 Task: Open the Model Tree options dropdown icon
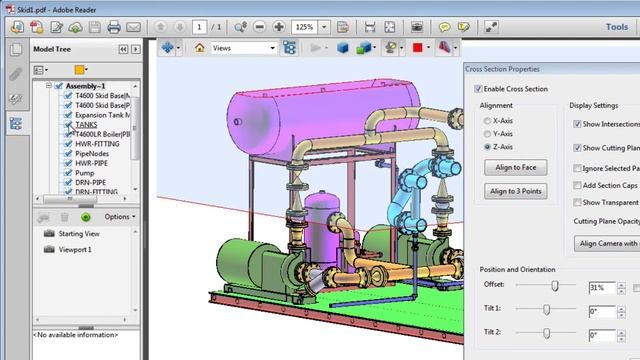point(40,70)
